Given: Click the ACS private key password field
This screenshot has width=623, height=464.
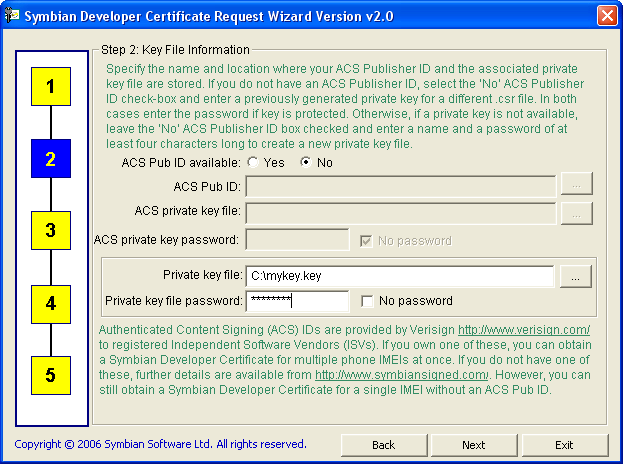Looking at the screenshot, I should point(297,240).
